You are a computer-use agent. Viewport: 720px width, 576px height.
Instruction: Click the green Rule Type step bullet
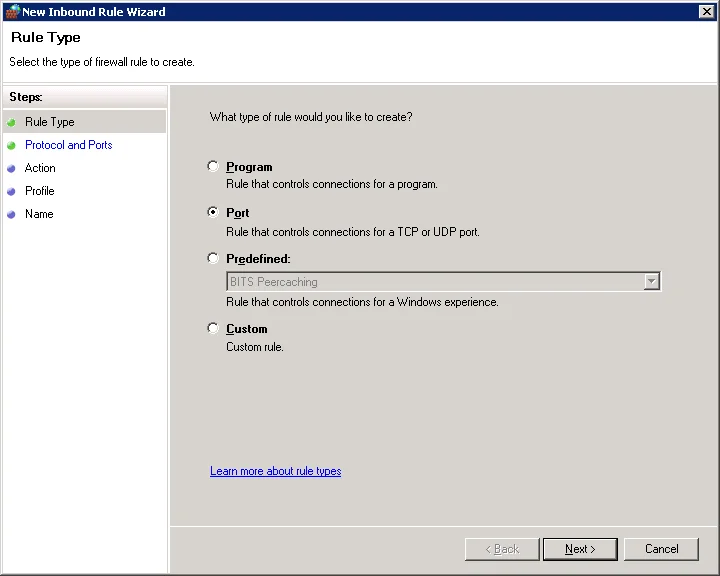pyautogui.click(x=12, y=122)
